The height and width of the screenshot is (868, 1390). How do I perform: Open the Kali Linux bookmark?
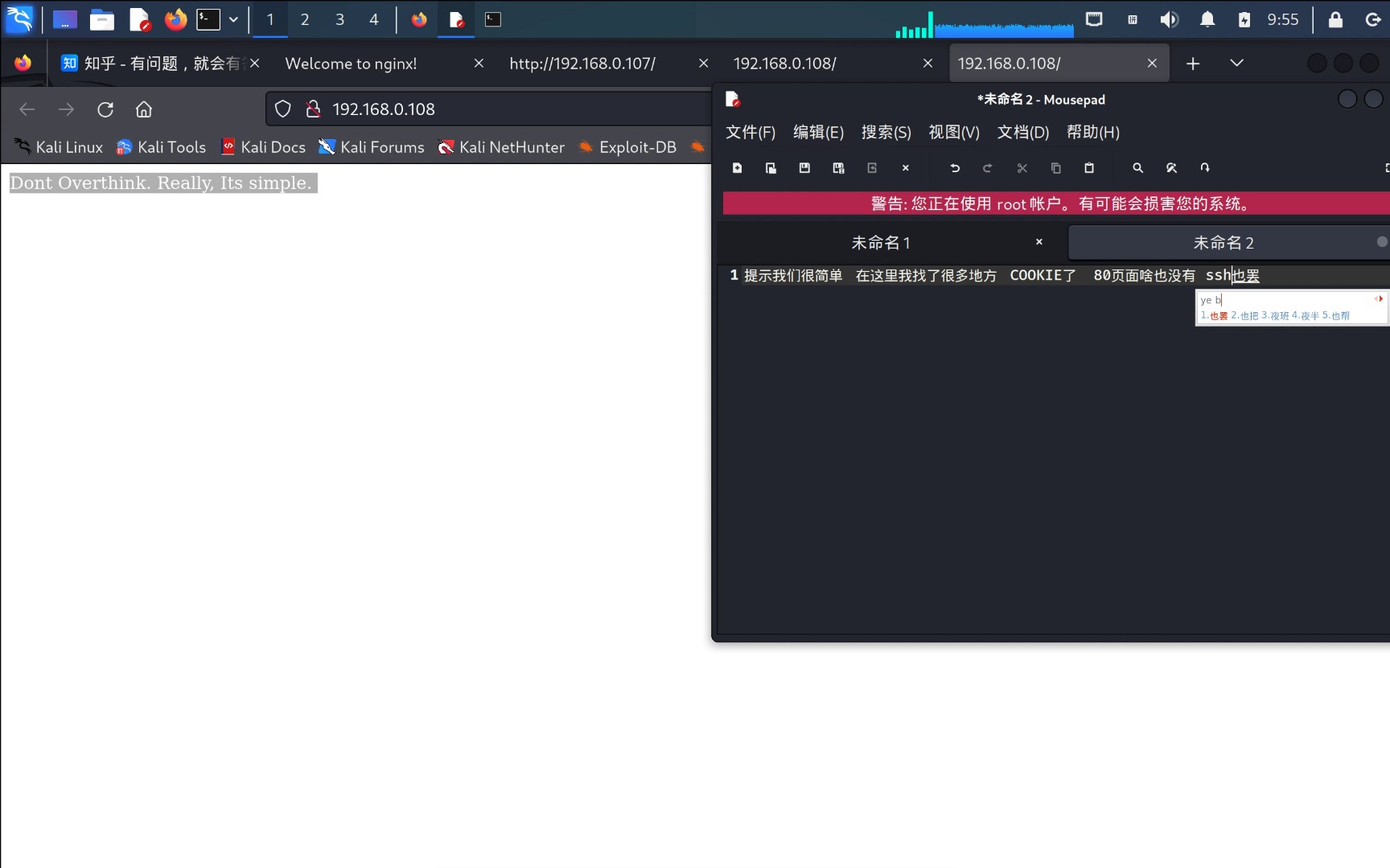[59, 147]
